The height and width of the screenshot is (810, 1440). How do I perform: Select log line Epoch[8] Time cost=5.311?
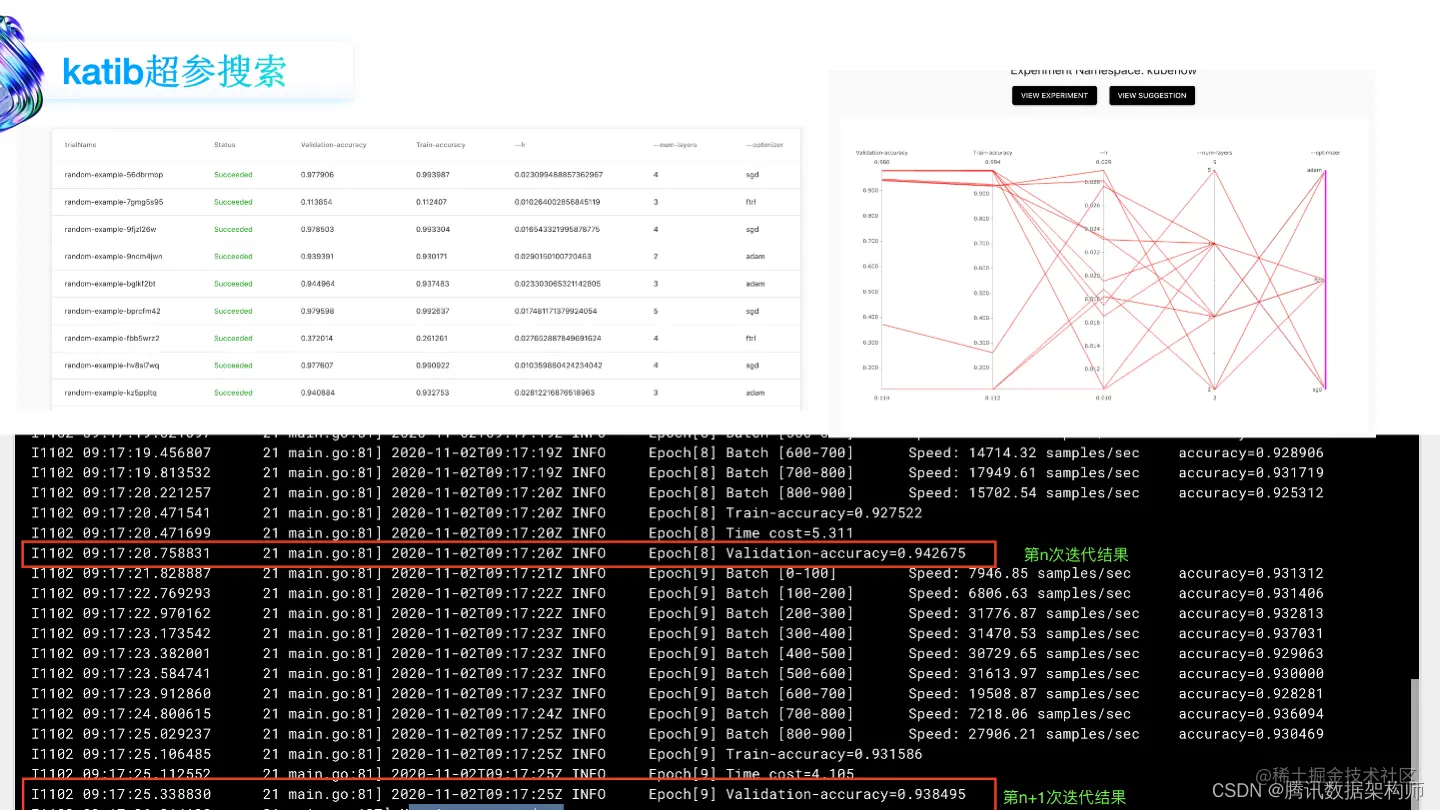click(x=443, y=533)
